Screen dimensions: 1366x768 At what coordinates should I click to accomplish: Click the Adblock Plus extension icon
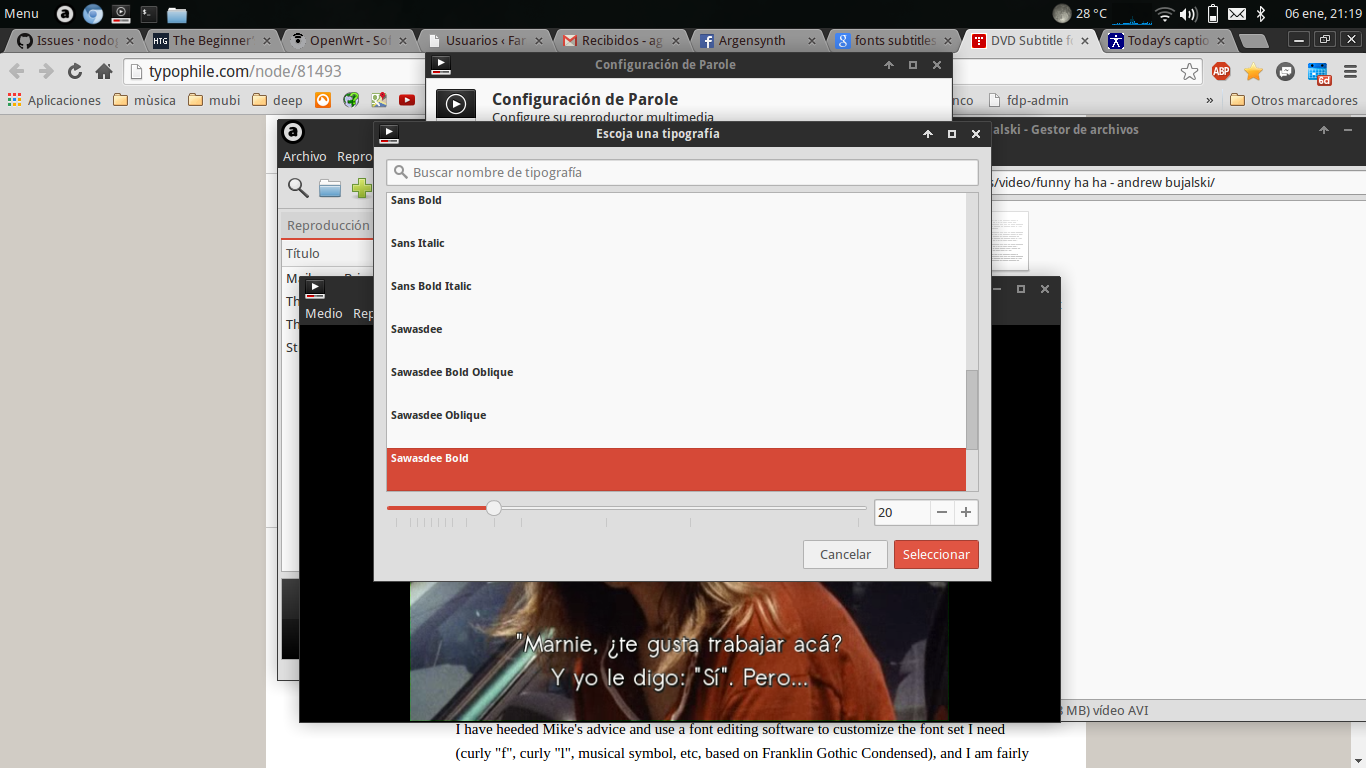(x=1221, y=72)
